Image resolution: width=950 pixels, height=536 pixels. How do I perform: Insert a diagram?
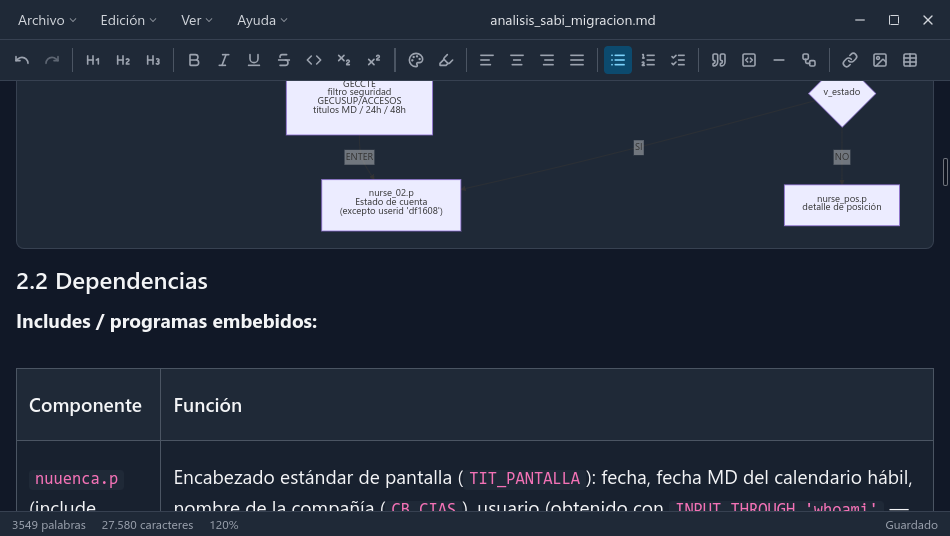(x=809, y=60)
